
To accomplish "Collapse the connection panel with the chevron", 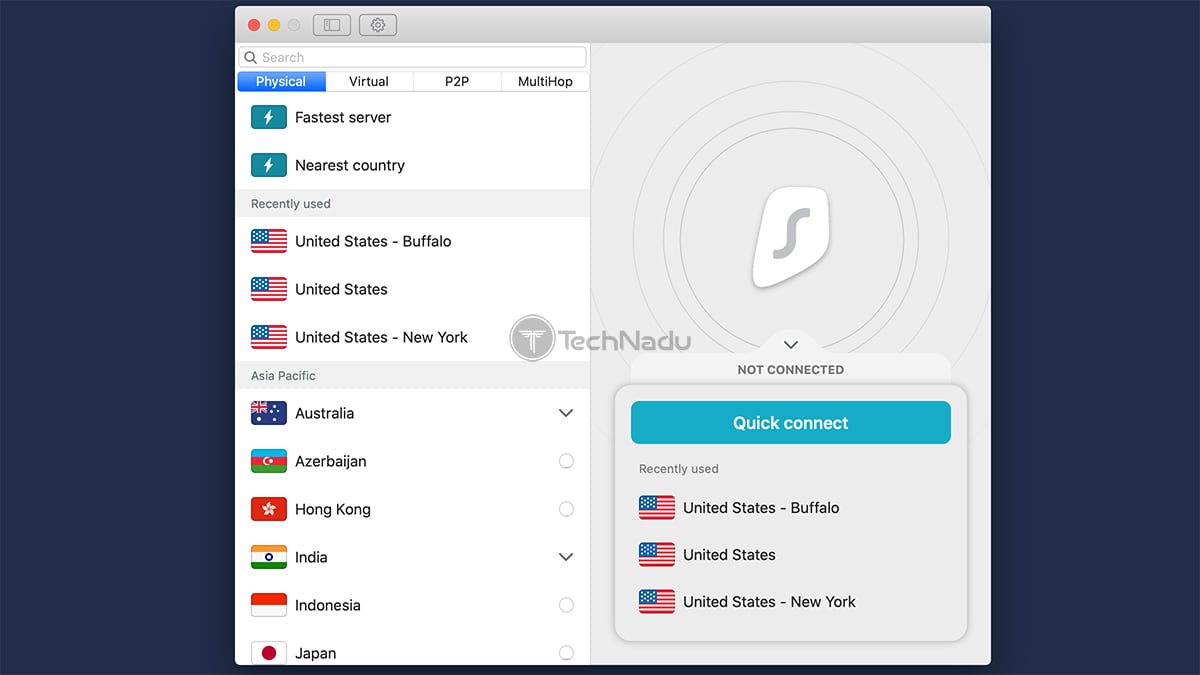I will click(791, 345).
